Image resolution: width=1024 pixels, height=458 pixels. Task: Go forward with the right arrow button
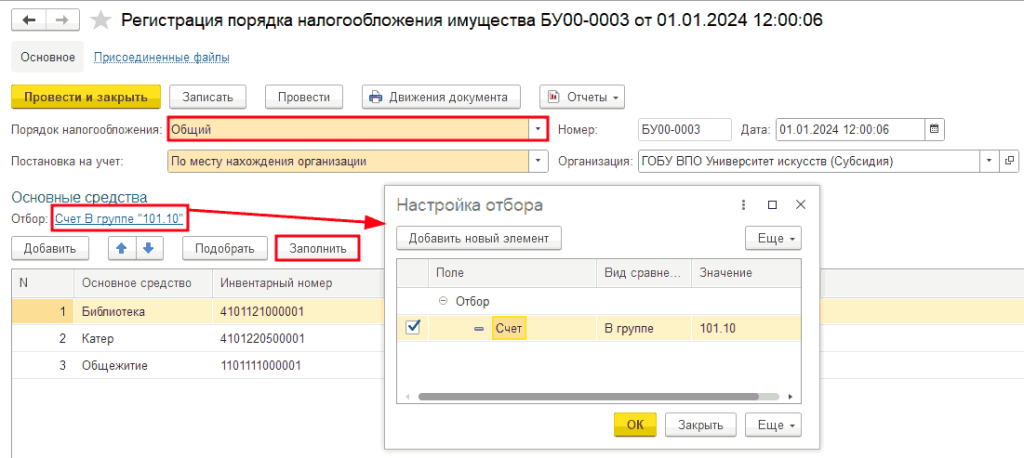[x=63, y=20]
